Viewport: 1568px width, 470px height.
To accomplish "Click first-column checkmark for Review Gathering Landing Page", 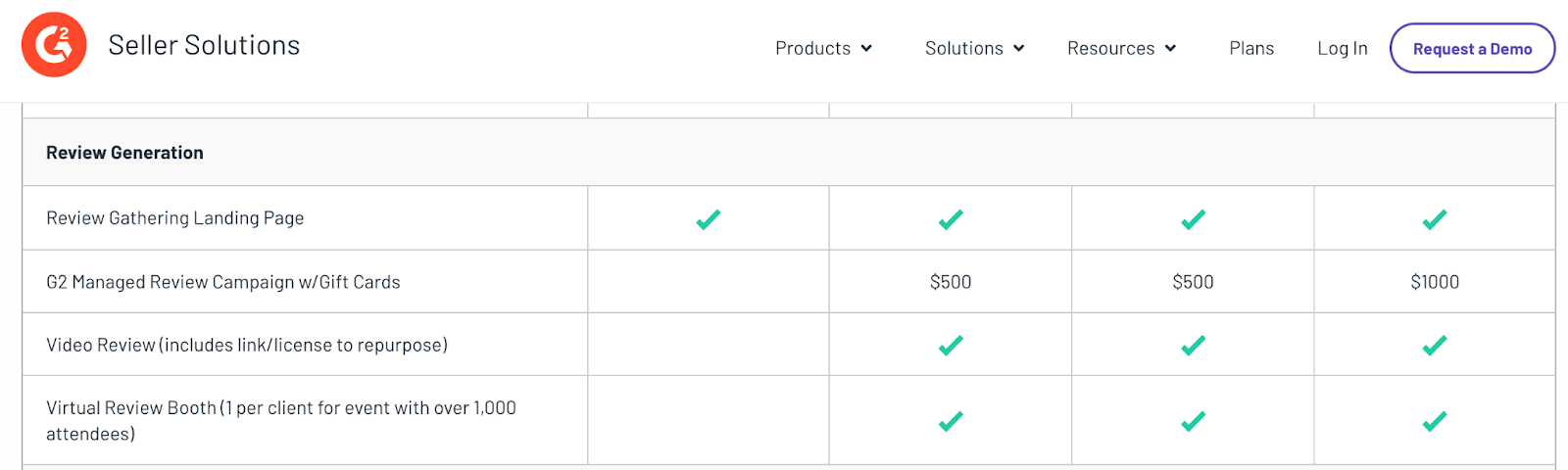I will [709, 219].
